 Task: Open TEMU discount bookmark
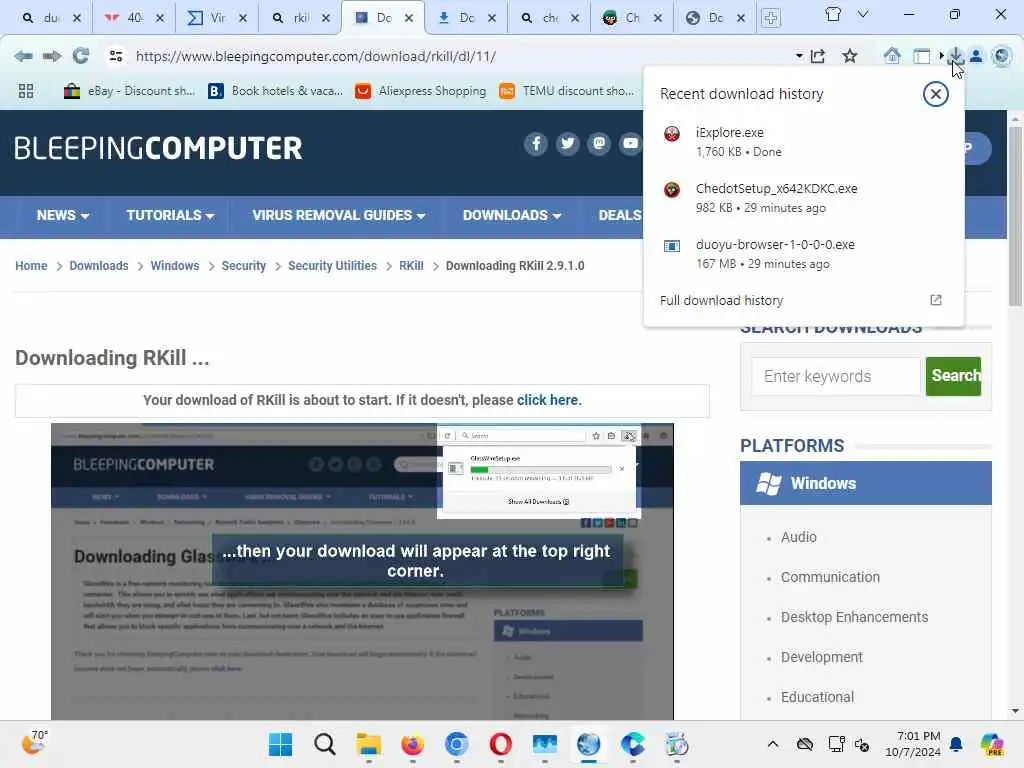566,91
